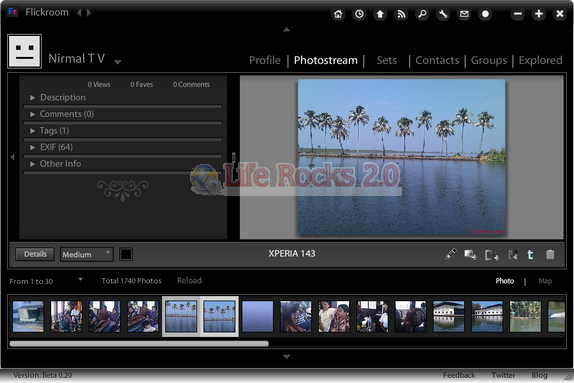Screen dimensions: 574x383
Task: Open the recent activity clock icon
Action: pos(359,14)
